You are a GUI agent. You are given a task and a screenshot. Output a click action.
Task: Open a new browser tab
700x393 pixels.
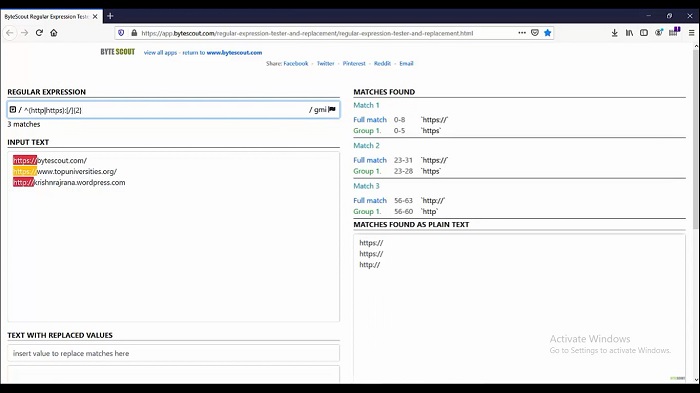110,16
